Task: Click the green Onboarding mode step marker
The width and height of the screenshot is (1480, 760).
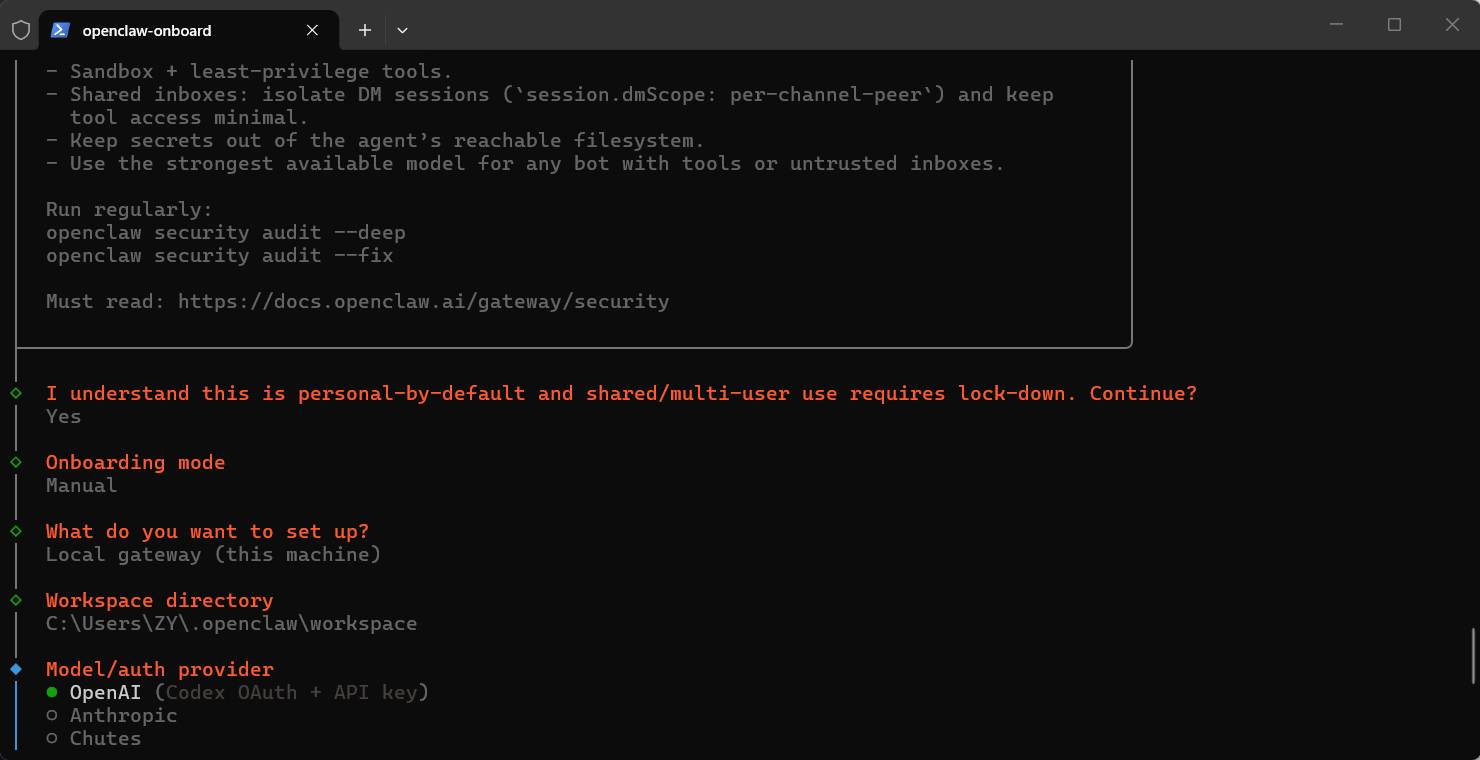Action: click(16, 462)
